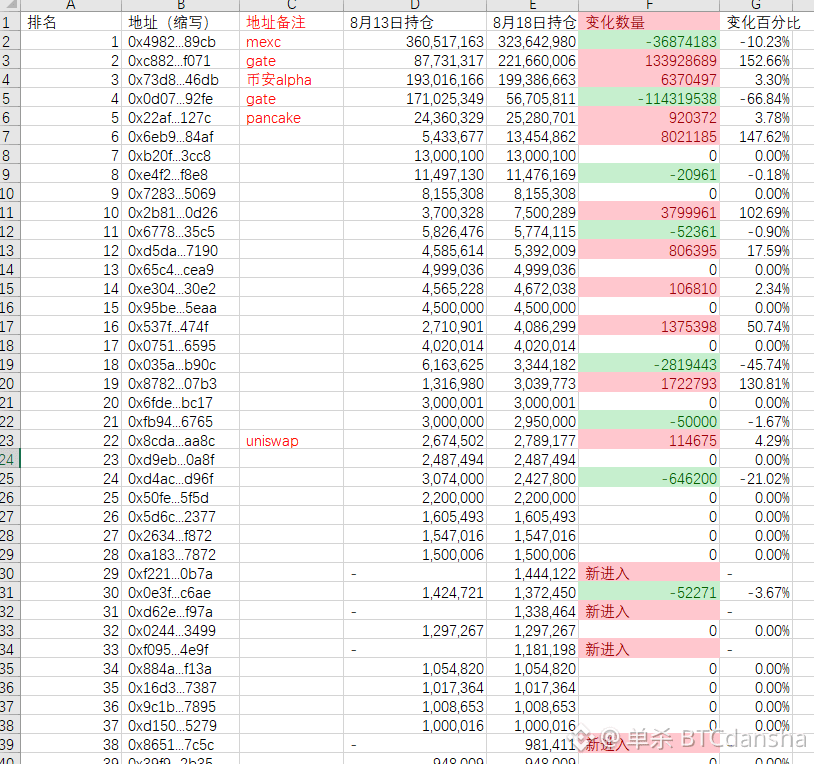The height and width of the screenshot is (764, 814).
Task: Select address cell 0x6eb9...84af
Action: pos(180,137)
